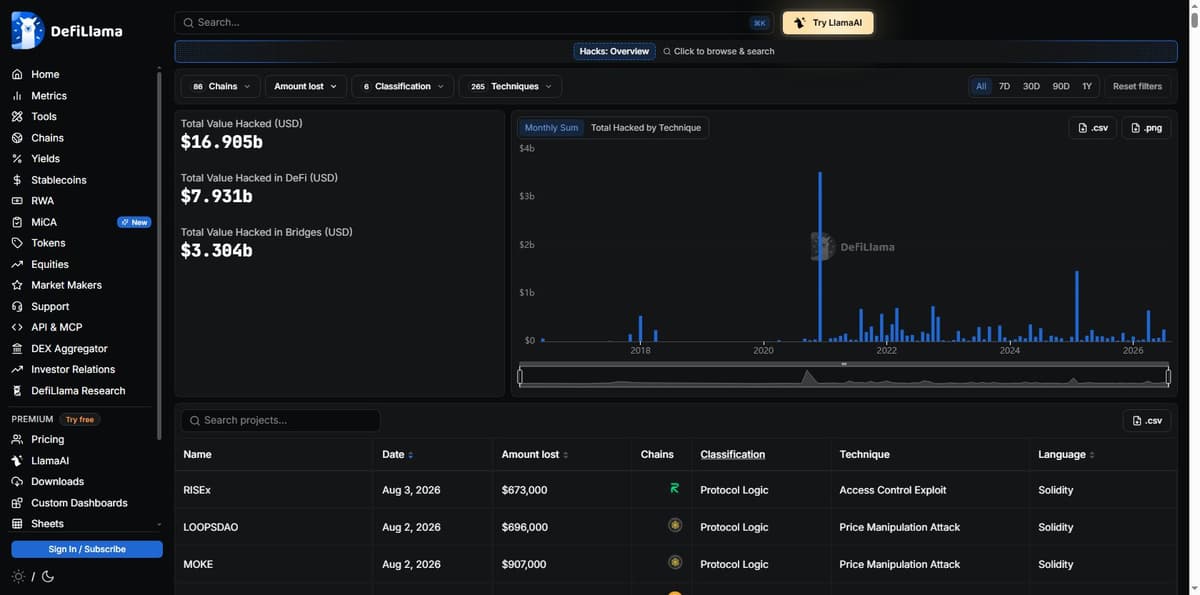The width and height of the screenshot is (1200, 595).
Task: Select the 90D time range
Action: click(x=1061, y=86)
